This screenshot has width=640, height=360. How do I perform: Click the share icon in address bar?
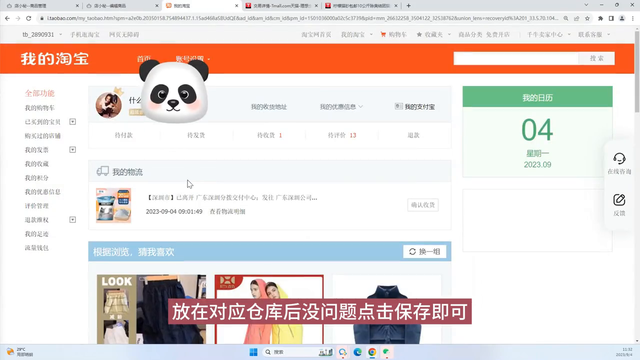point(576,18)
